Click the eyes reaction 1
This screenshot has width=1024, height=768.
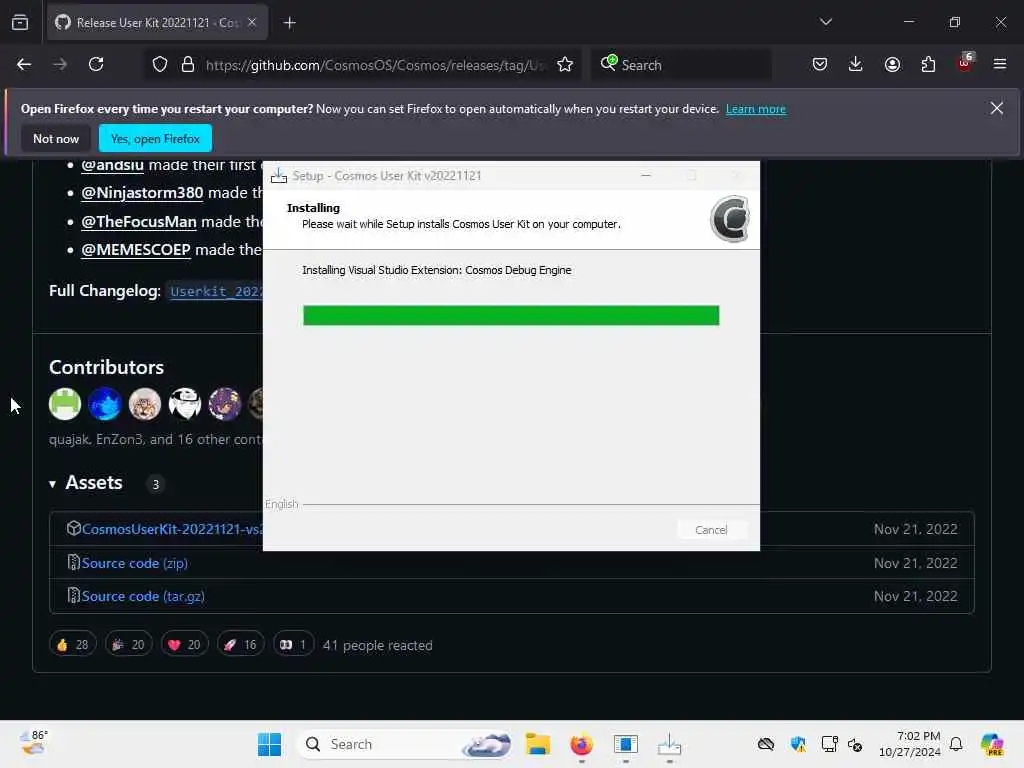point(293,645)
